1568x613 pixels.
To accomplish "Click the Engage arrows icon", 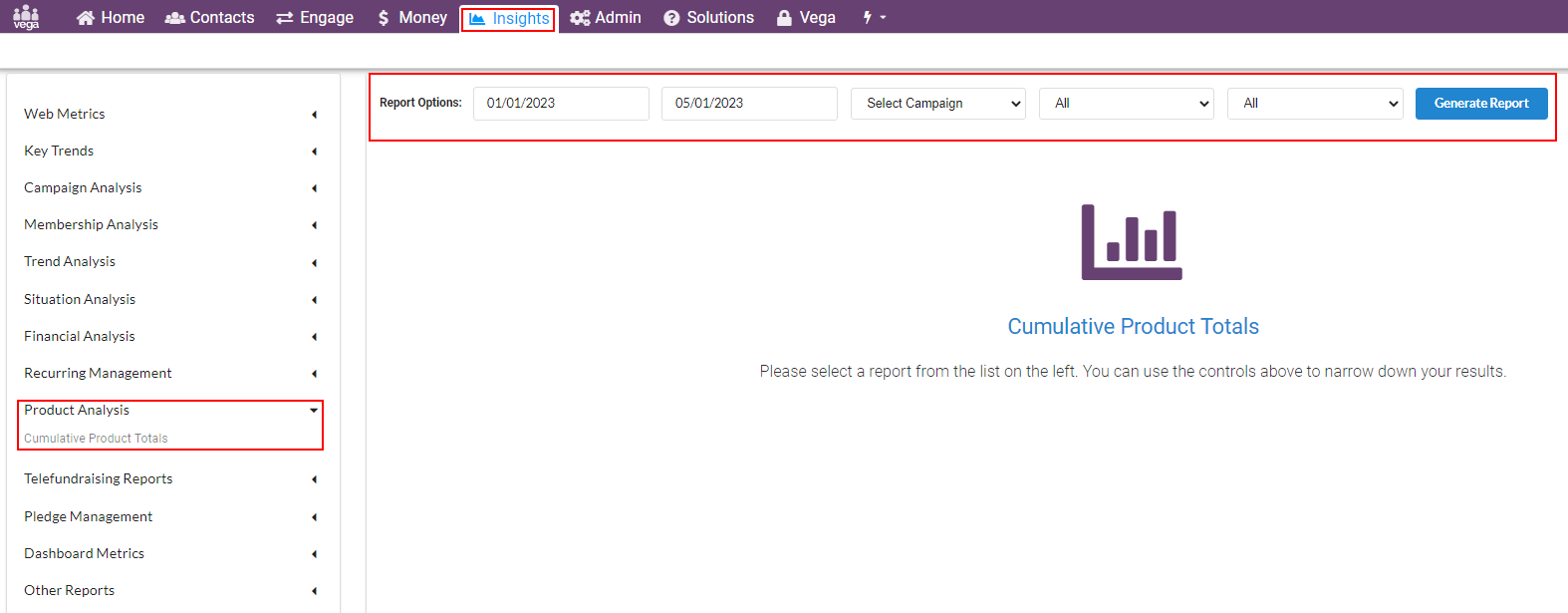I will (285, 18).
